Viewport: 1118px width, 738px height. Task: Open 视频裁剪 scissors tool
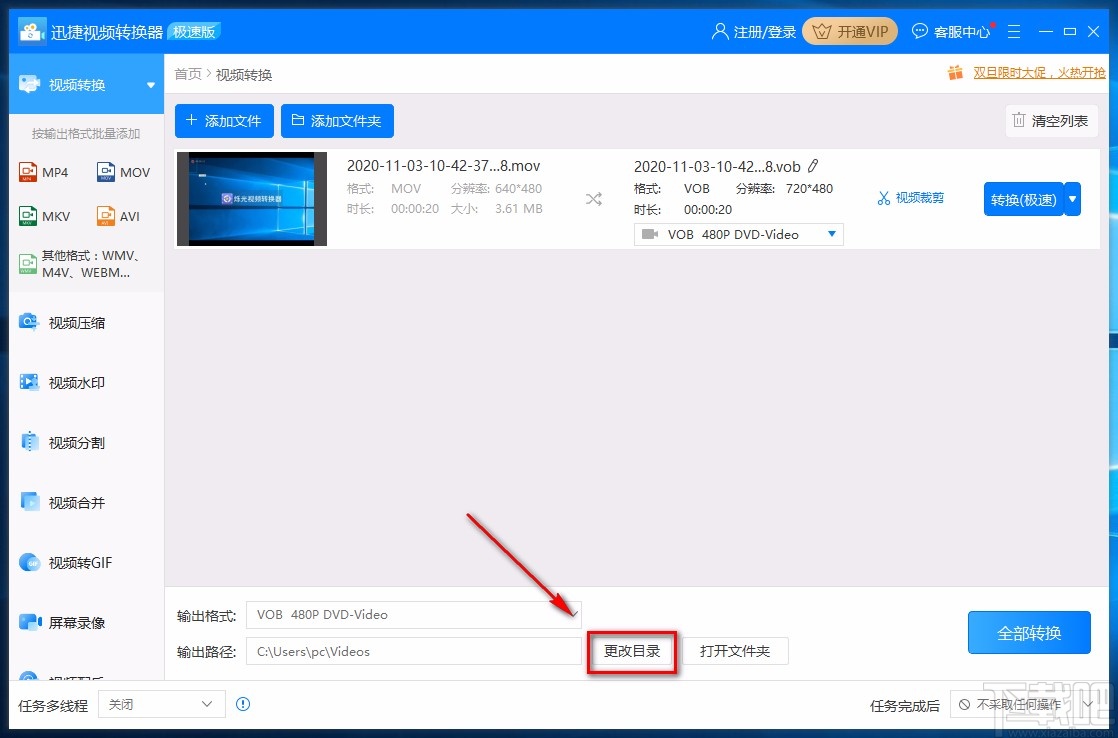pos(911,198)
